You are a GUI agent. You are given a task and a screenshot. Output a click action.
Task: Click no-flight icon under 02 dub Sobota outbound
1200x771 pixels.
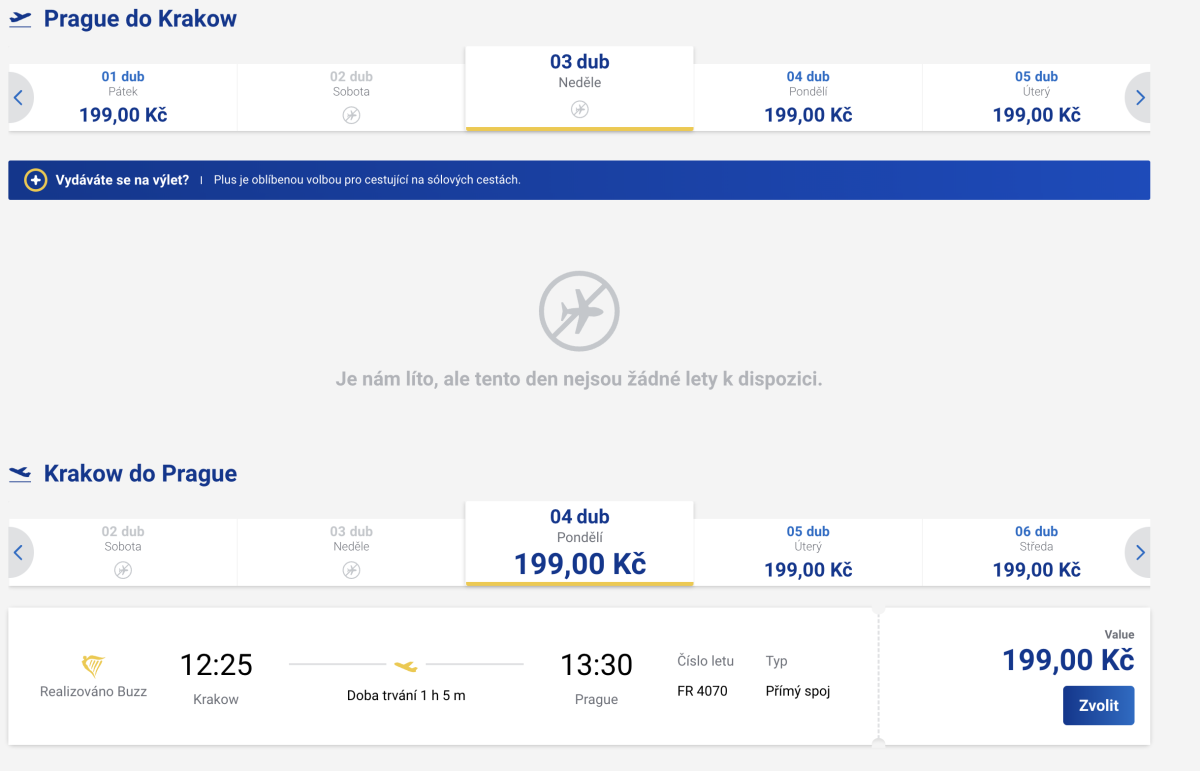point(351,115)
